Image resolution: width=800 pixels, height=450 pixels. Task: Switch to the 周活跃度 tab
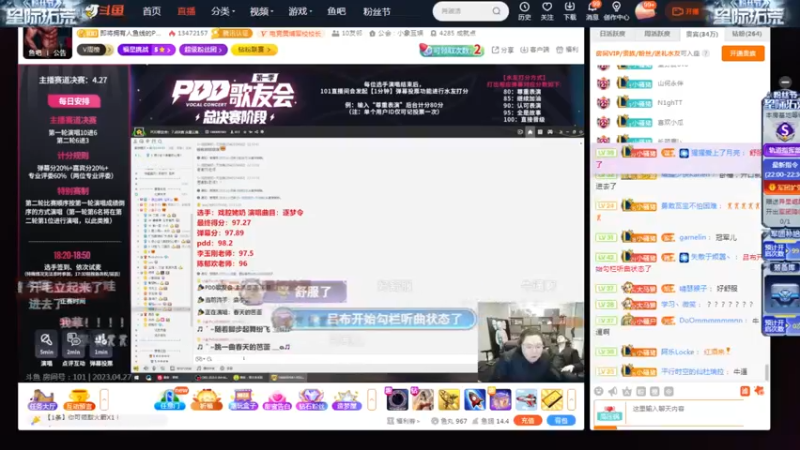657,34
